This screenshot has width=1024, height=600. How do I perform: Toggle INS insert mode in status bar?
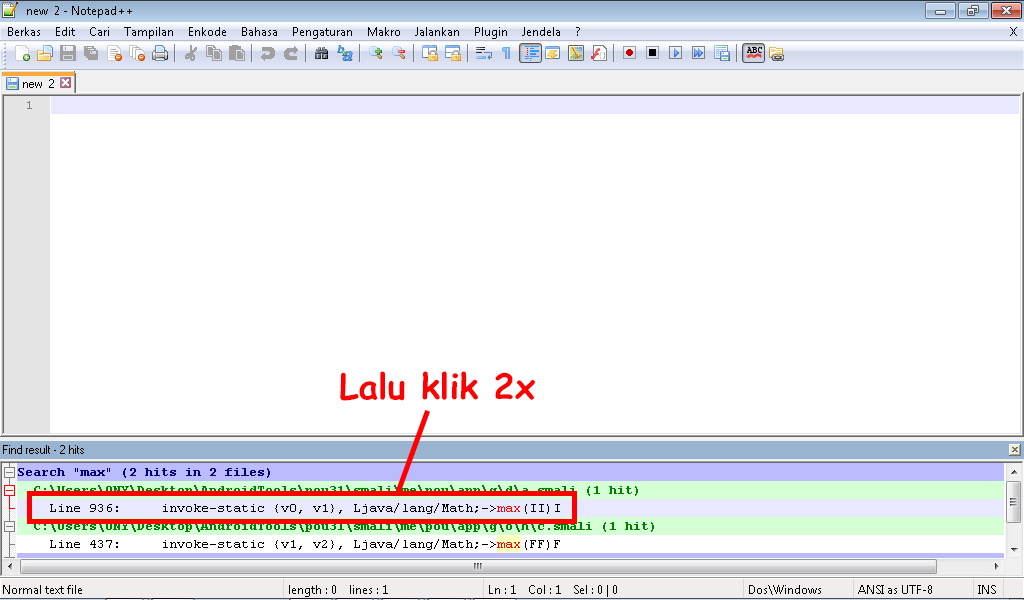pyautogui.click(x=986, y=590)
